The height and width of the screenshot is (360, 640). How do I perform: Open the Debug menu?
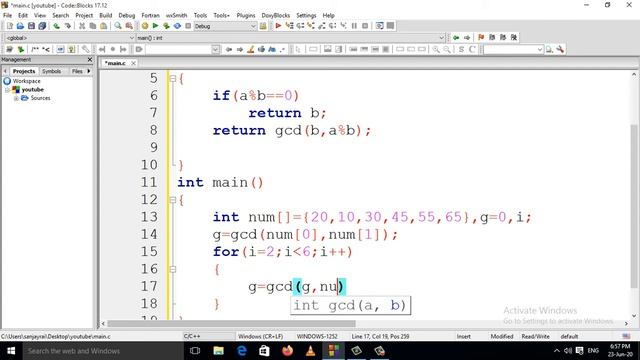pos(127,15)
